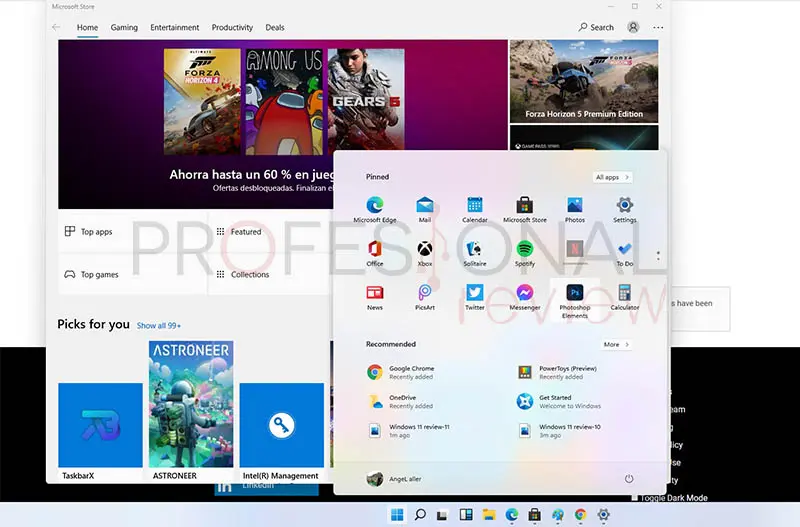The image size is (800, 527).
Task: Open pinned Microsoft Store app
Action: tap(524, 210)
